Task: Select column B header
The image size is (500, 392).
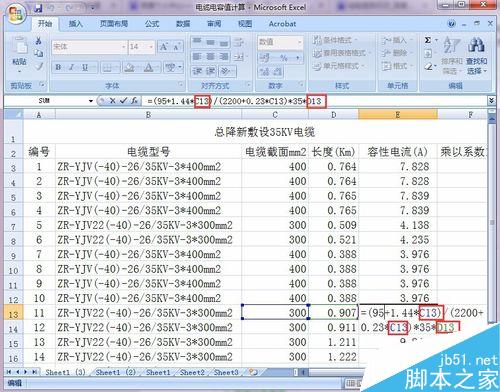Action: point(148,115)
